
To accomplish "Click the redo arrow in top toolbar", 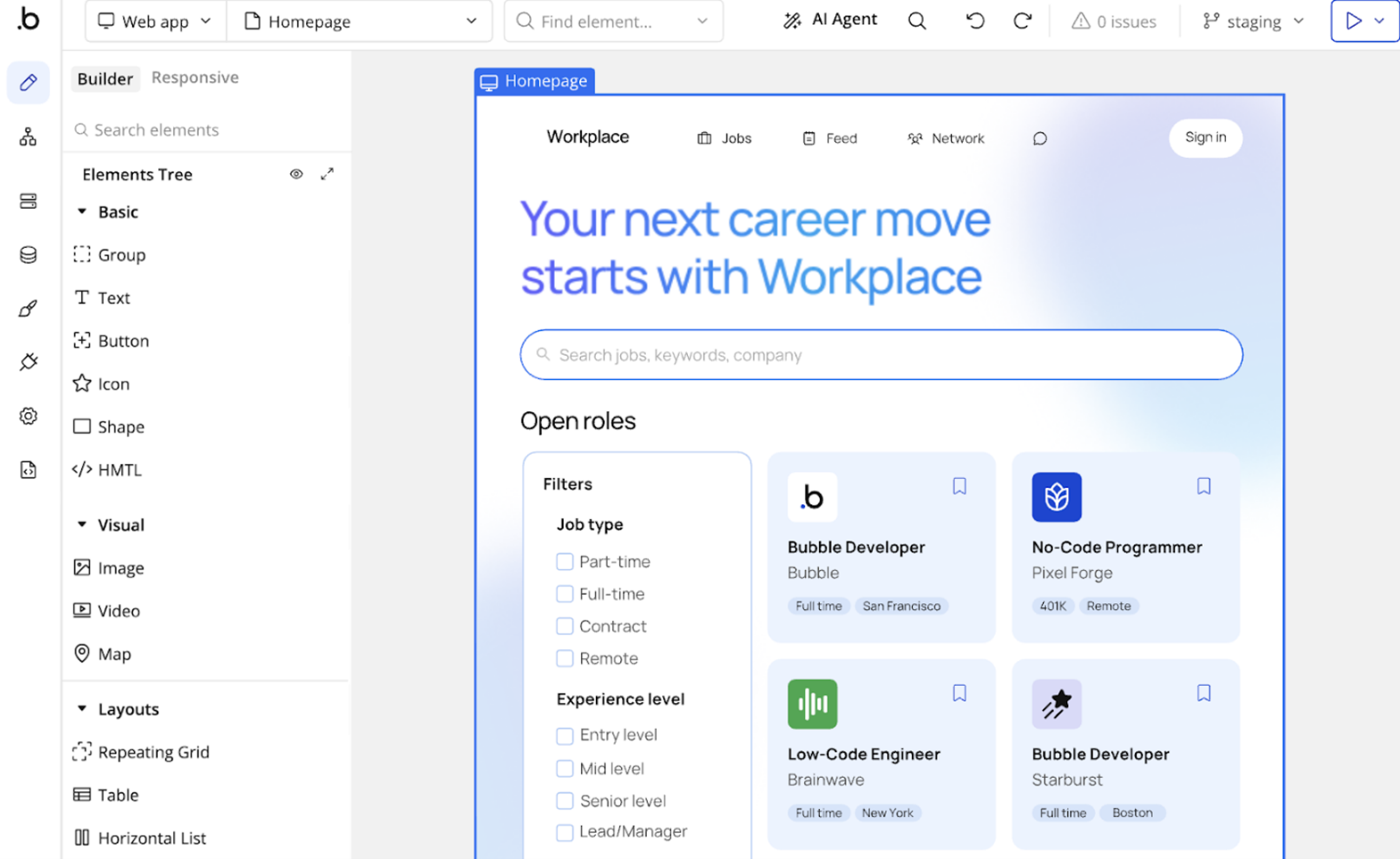I will pyautogui.click(x=1022, y=21).
